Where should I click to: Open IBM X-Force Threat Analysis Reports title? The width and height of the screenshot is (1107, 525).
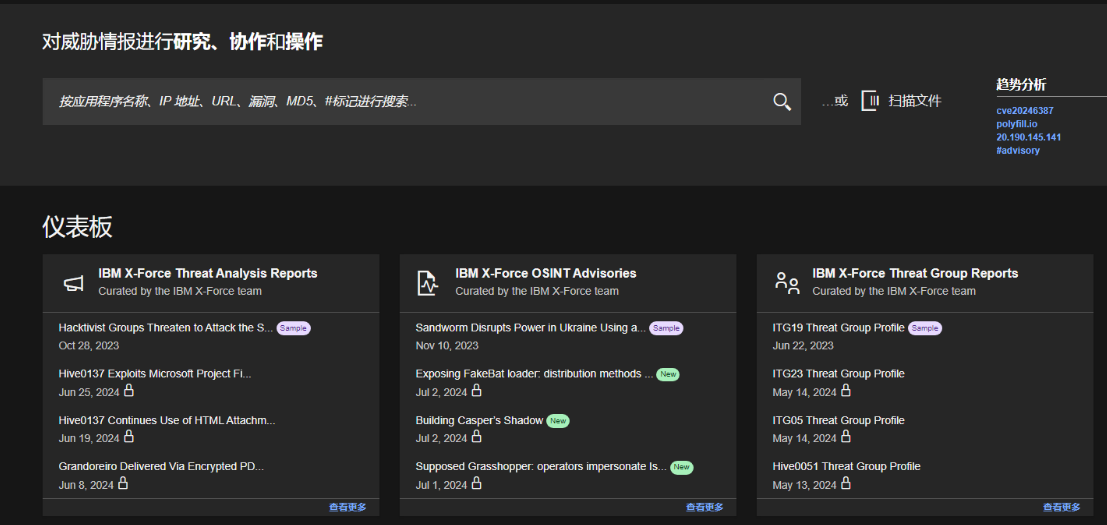tap(208, 274)
